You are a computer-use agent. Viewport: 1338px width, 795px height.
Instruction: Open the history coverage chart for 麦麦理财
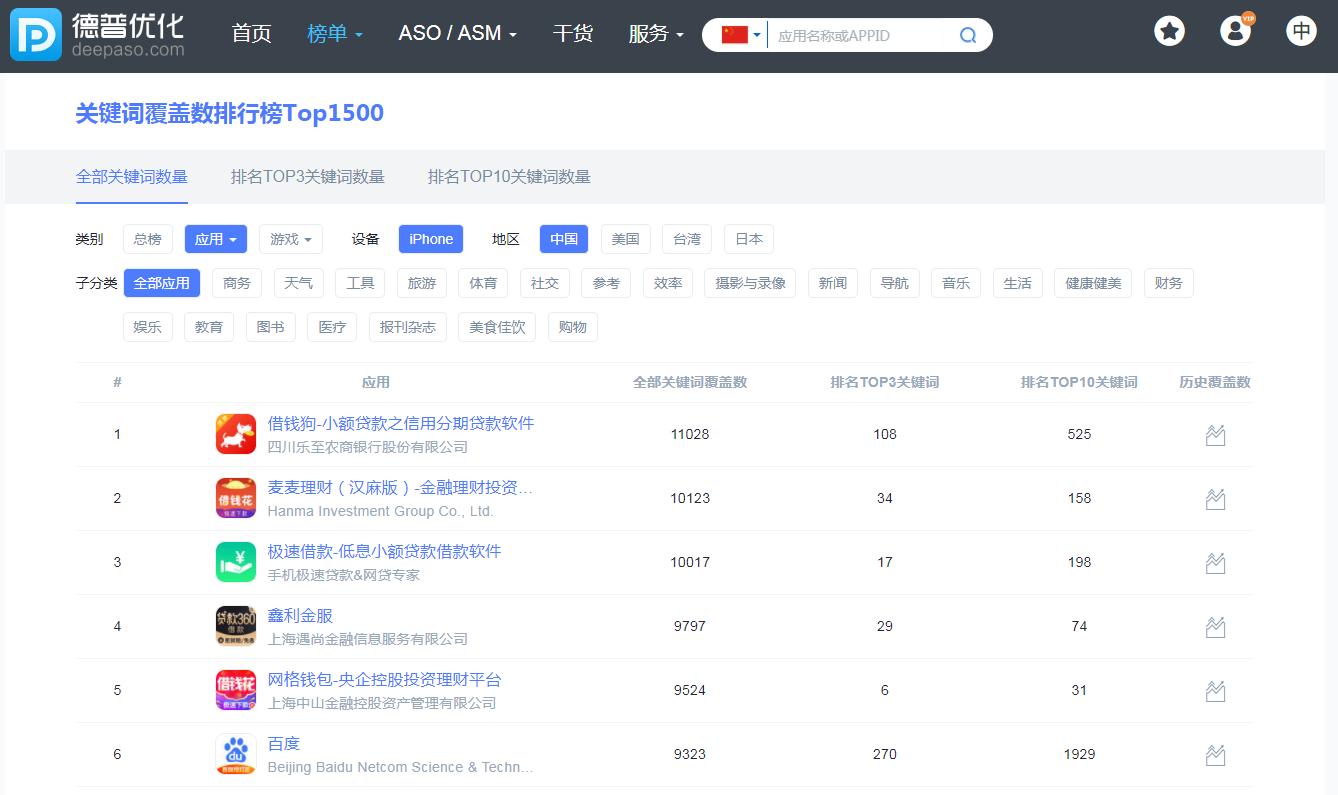click(x=1215, y=499)
